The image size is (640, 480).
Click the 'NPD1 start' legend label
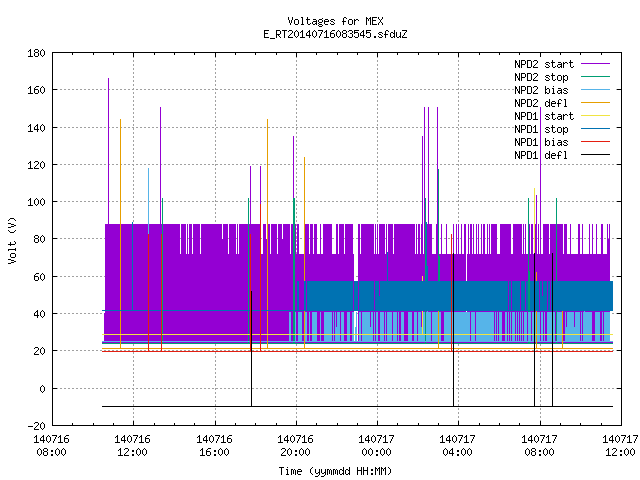(x=544, y=116)
